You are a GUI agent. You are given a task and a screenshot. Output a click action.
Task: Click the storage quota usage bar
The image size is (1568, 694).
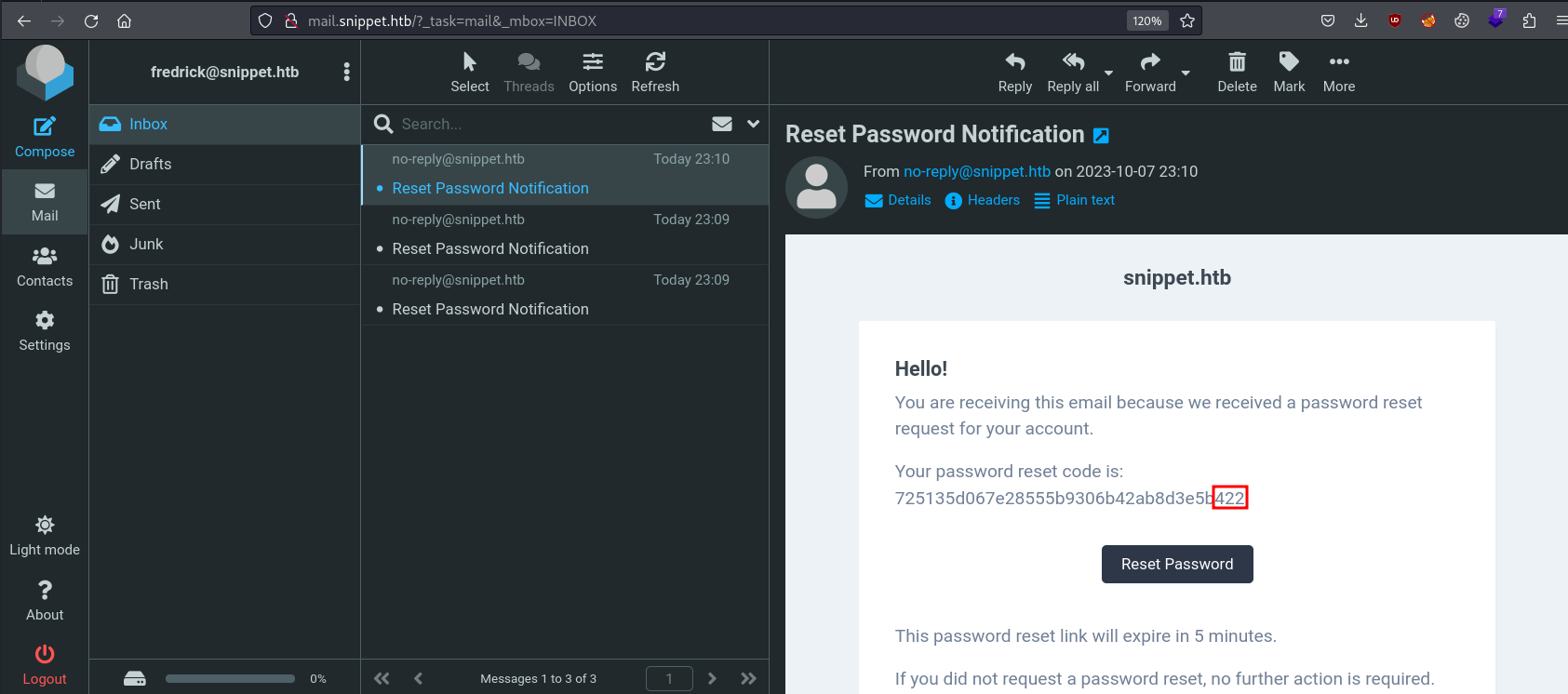click(230, 678)
